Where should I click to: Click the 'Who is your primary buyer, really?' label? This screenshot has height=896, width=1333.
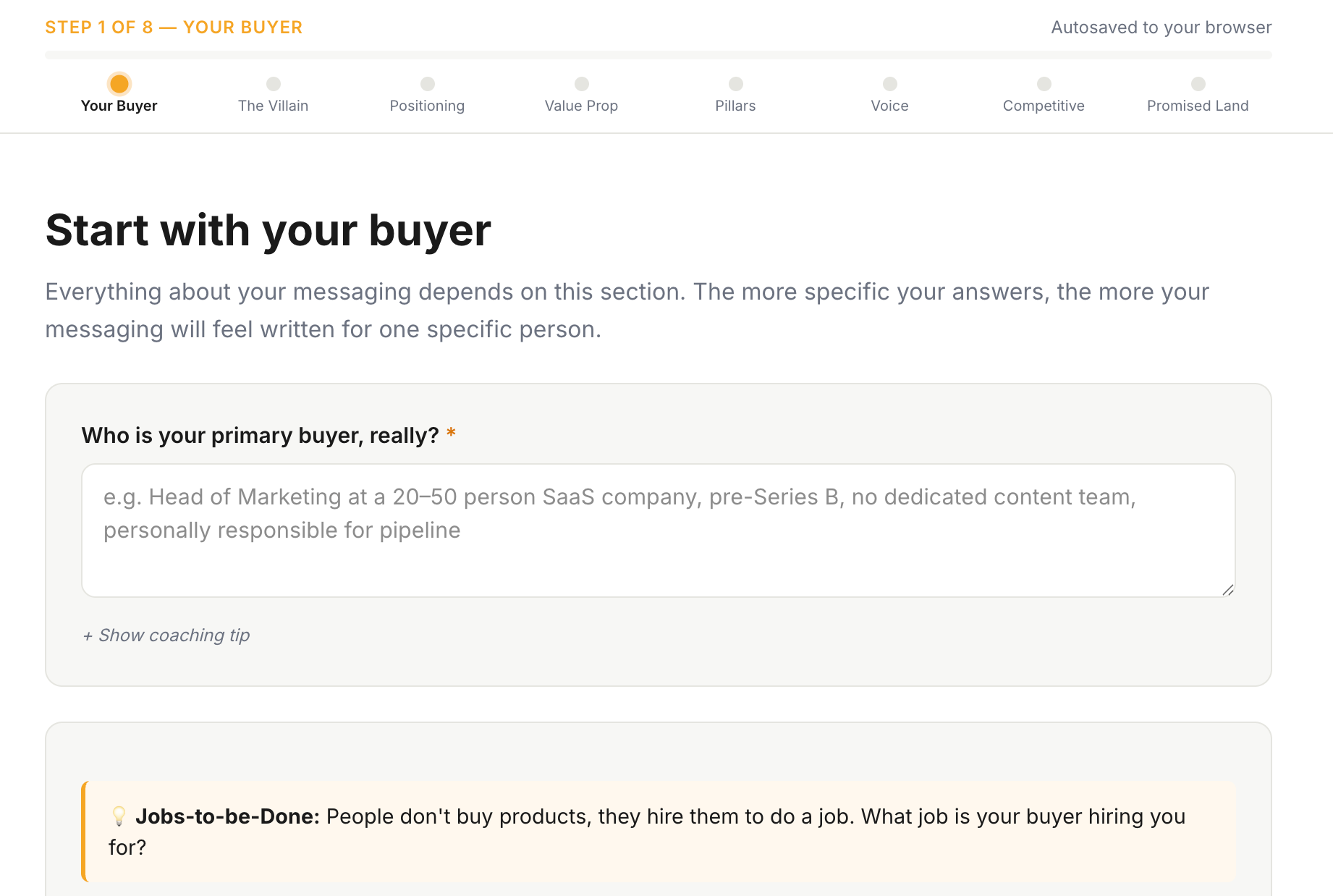coord(261,436)
